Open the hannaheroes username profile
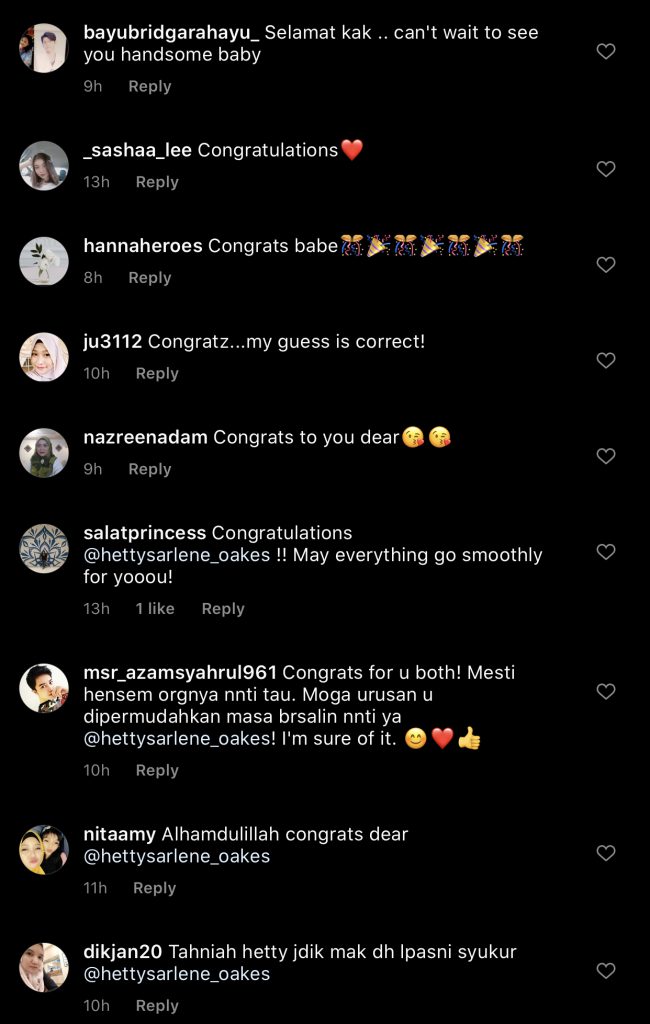 click(x=143, y=246)
